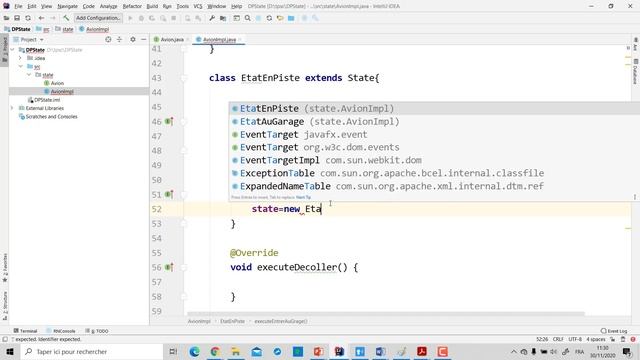Click the AvionImpl breadcrumb in navigation bar
This screenshot has height=360, width=640.
[x=94, y=29]
